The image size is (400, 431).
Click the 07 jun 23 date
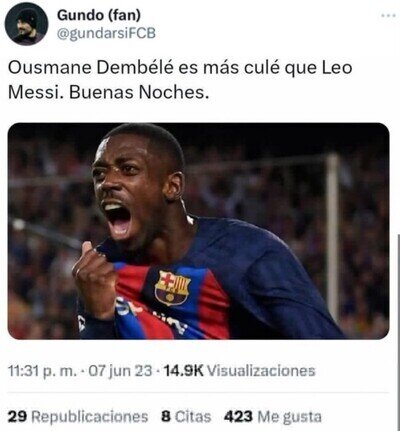[120, 371]
